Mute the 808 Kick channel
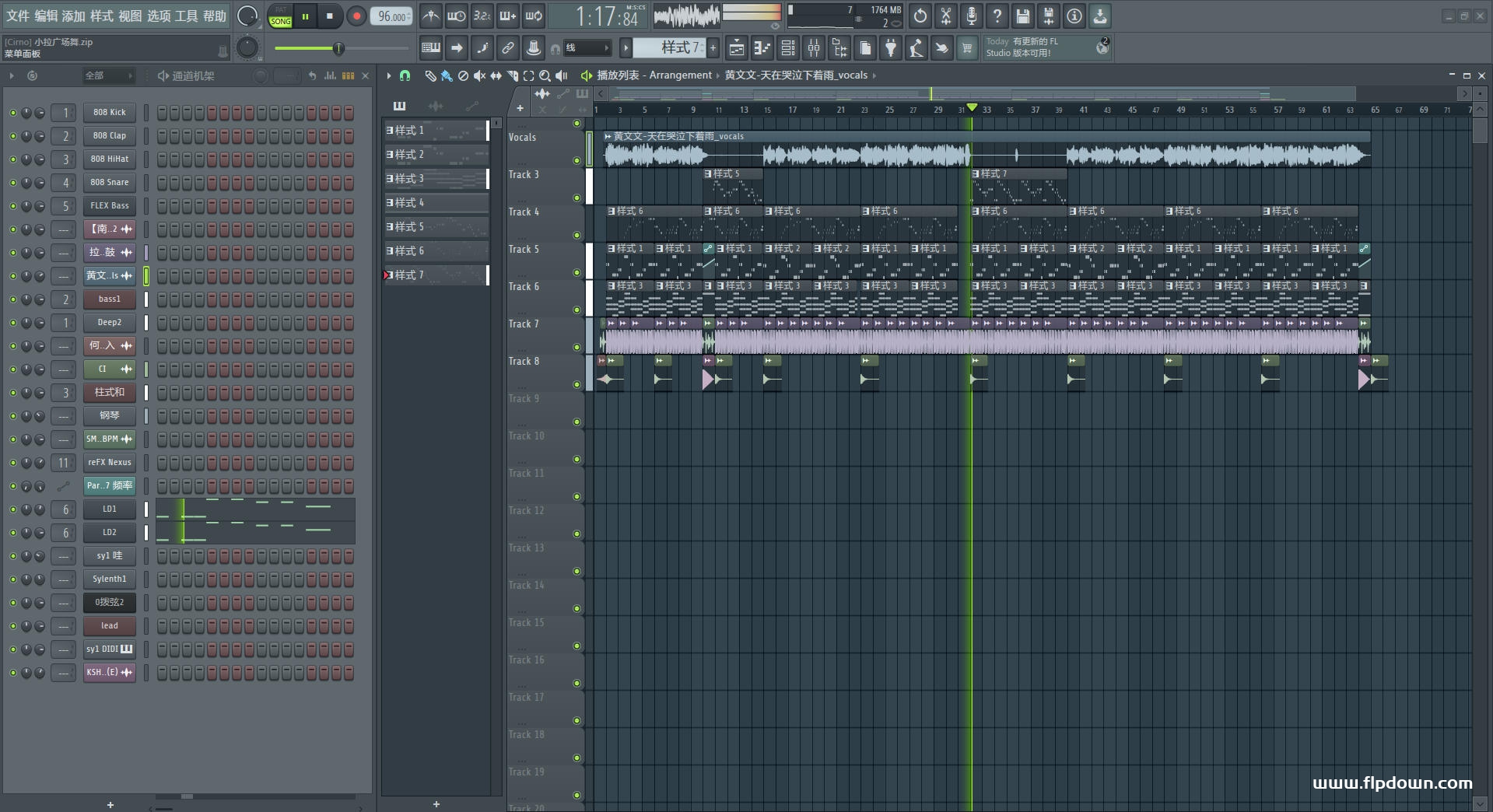The width and height of the screenshot is (1493, 812). 12,113
